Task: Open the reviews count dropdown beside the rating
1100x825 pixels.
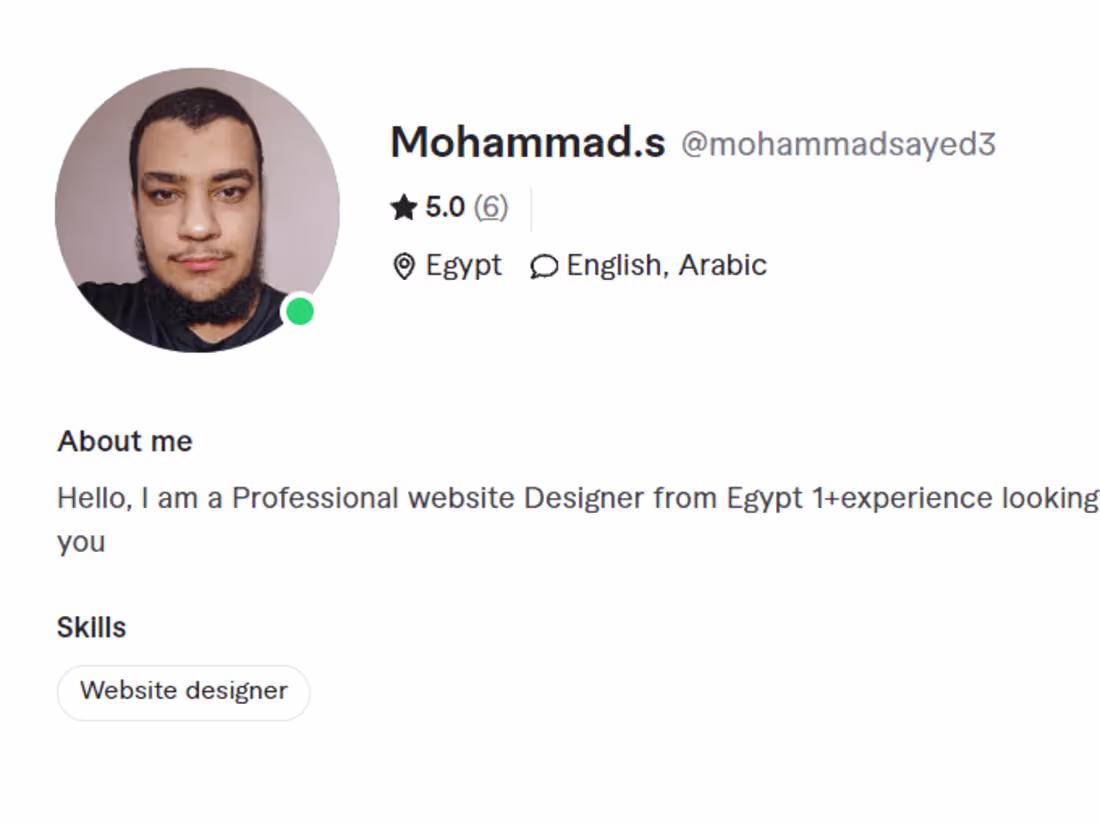Action: [491, 207]
